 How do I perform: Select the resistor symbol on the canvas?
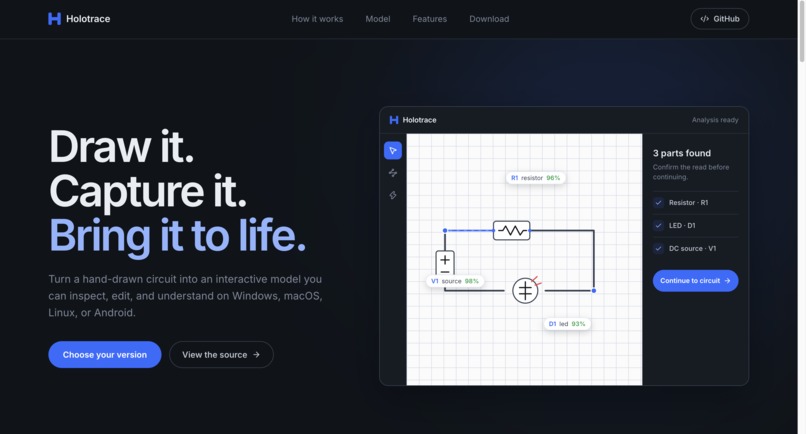511,230
